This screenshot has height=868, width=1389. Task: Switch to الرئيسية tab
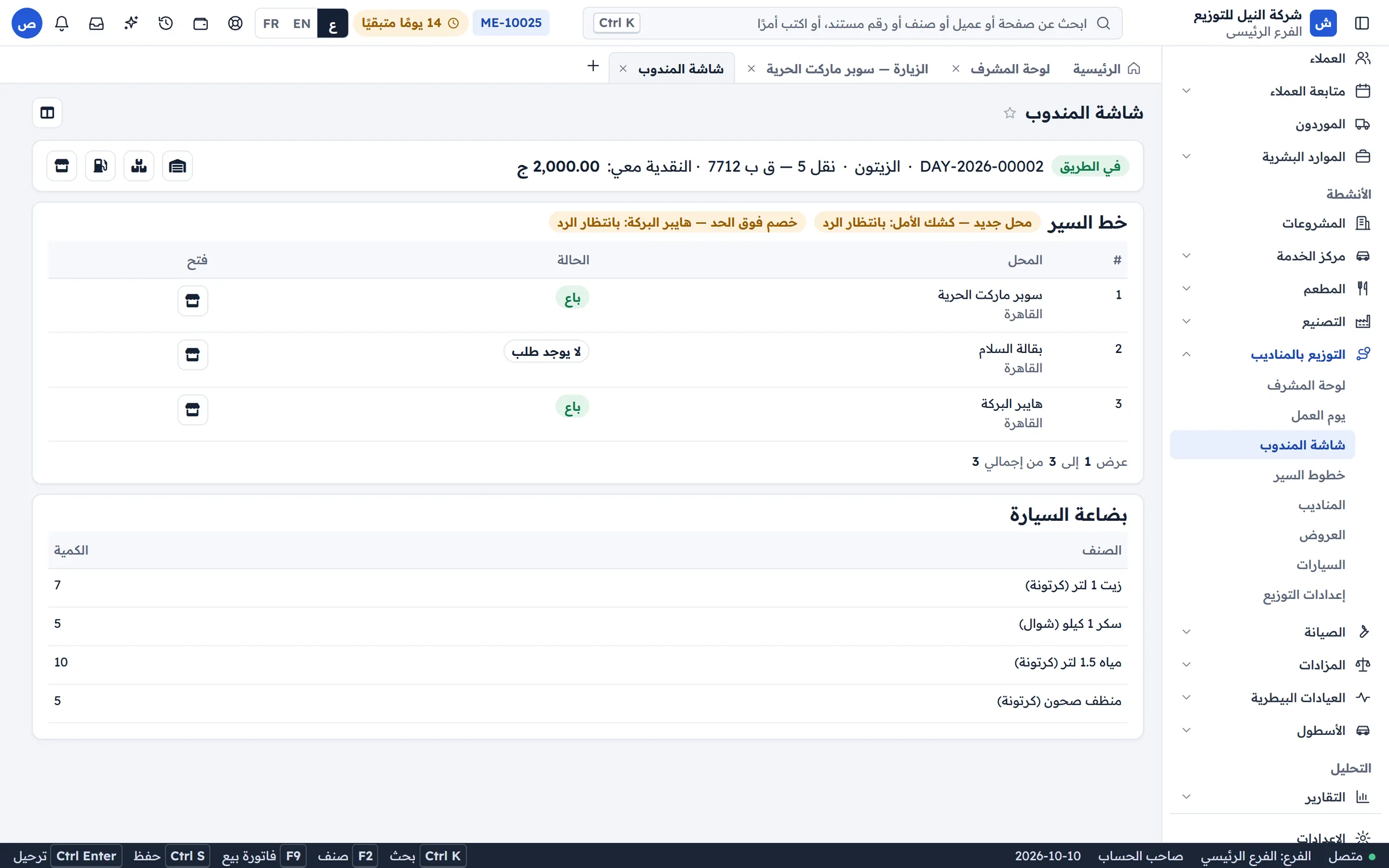(1106, 69)
